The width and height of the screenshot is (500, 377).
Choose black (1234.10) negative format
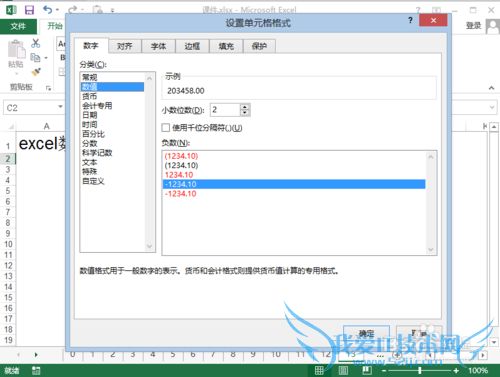click(x=294, y=165)
